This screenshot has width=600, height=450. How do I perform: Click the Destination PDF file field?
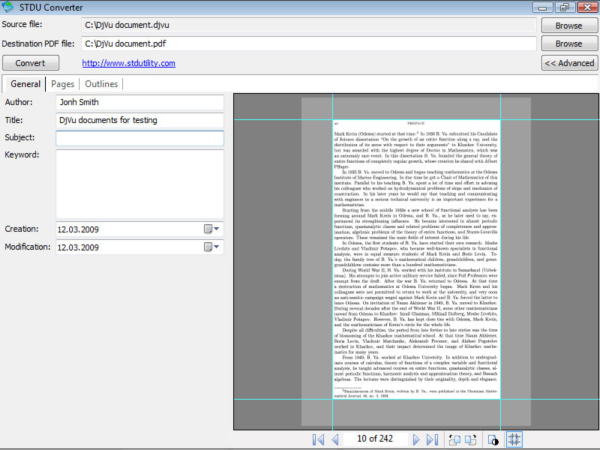308,44
